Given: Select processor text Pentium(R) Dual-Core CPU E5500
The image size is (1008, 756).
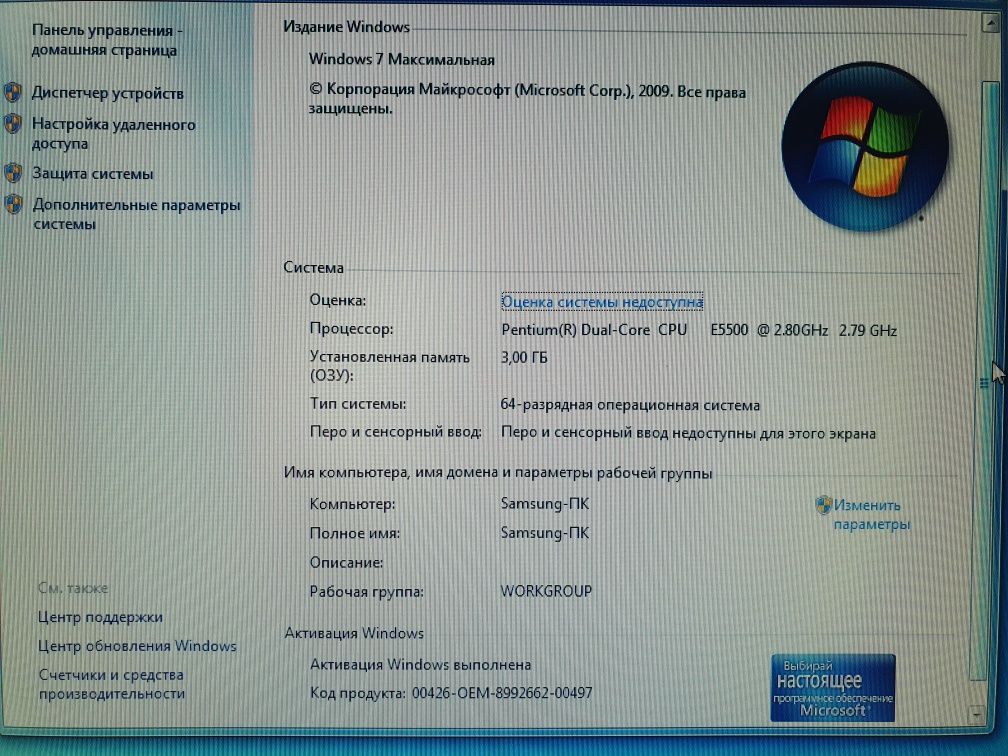Looking at the screenshot, I should (x=624, y=330).
